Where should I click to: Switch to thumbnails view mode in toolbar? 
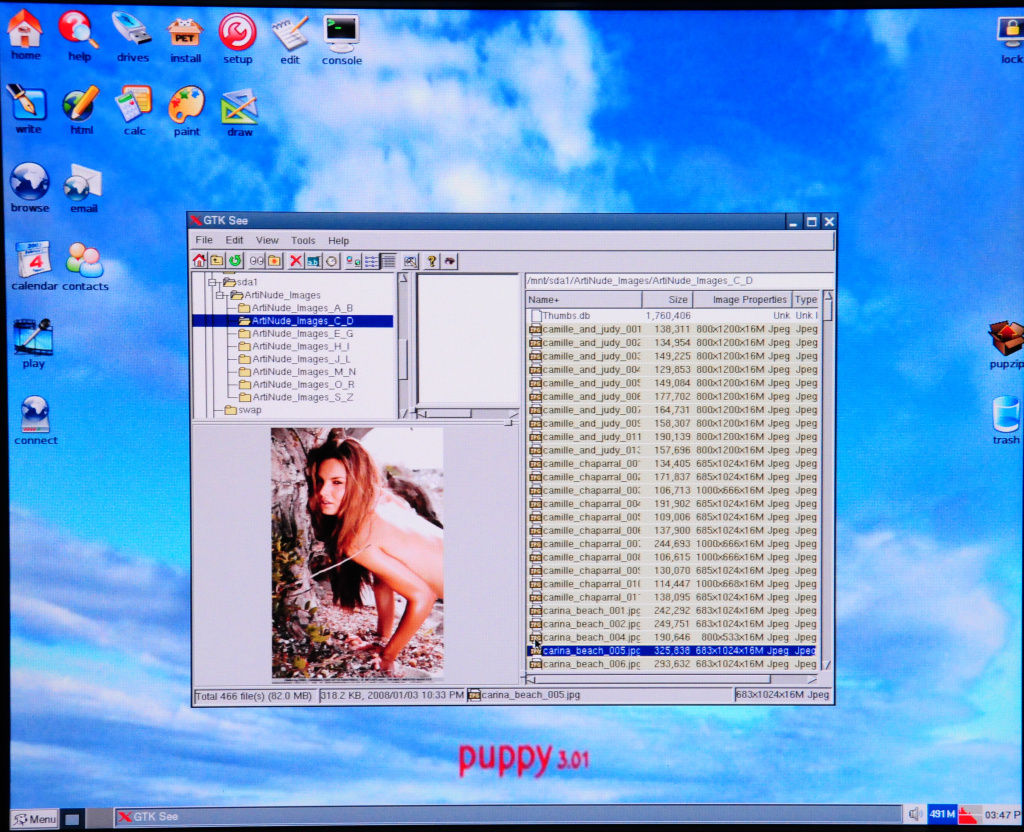[x=353, y=261]
